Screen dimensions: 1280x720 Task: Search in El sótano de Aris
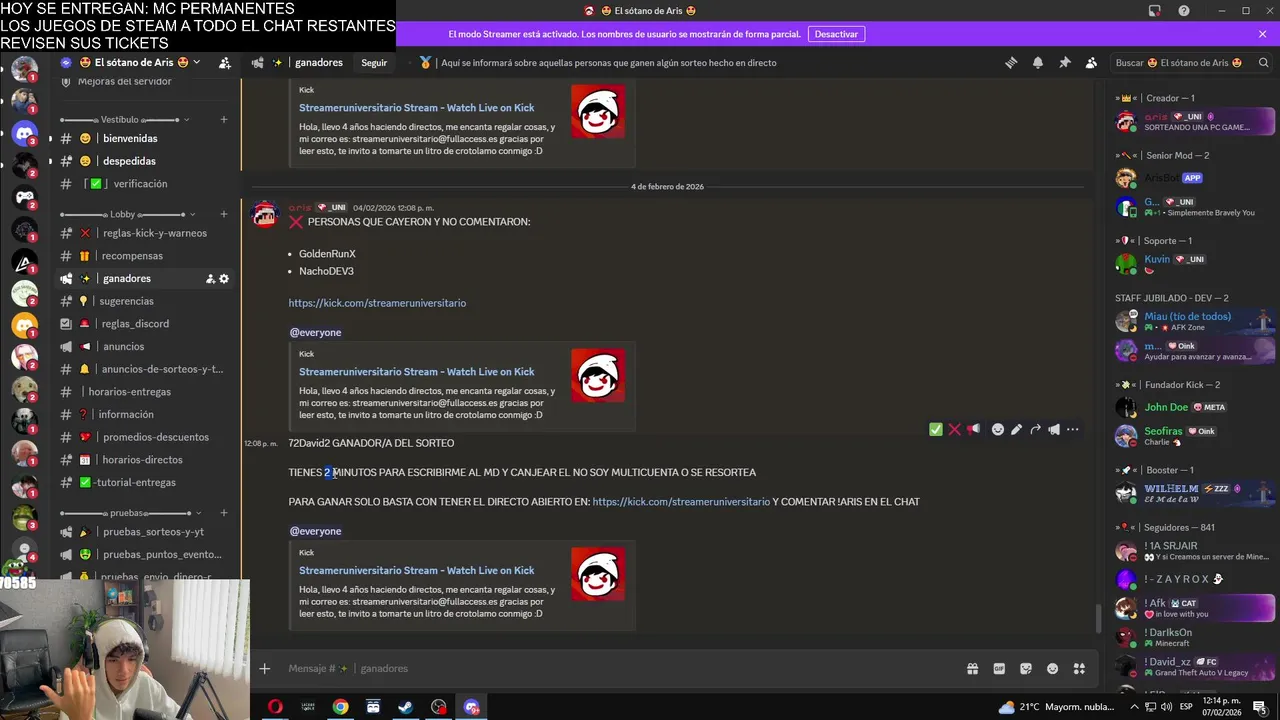(1190, 62)
